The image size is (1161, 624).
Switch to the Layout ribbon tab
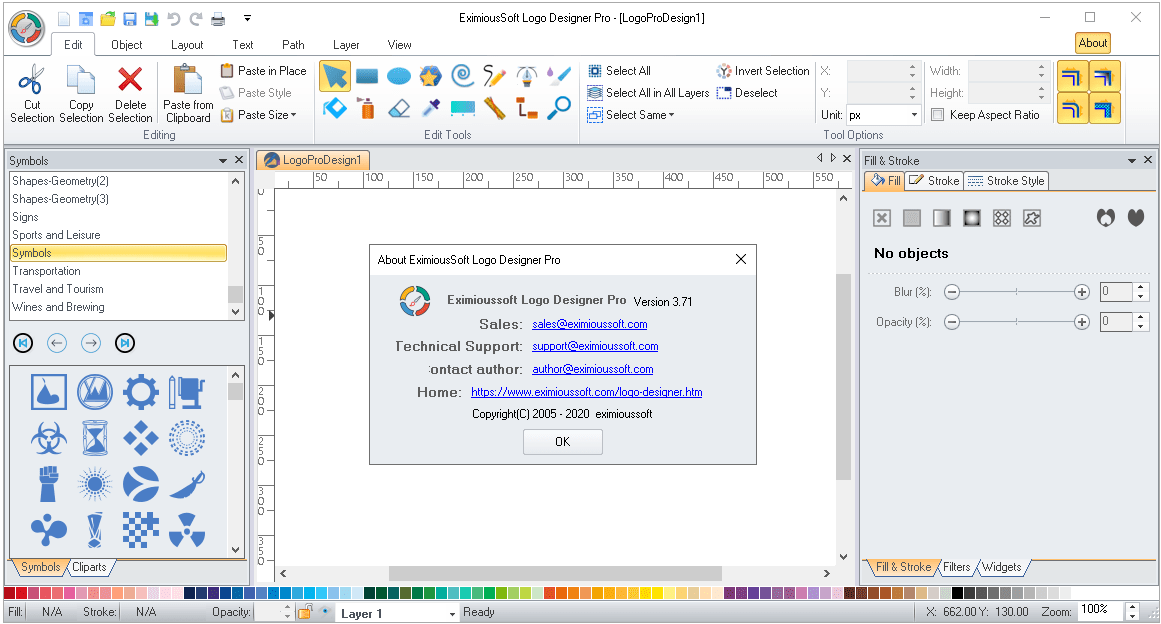point(187,44)
